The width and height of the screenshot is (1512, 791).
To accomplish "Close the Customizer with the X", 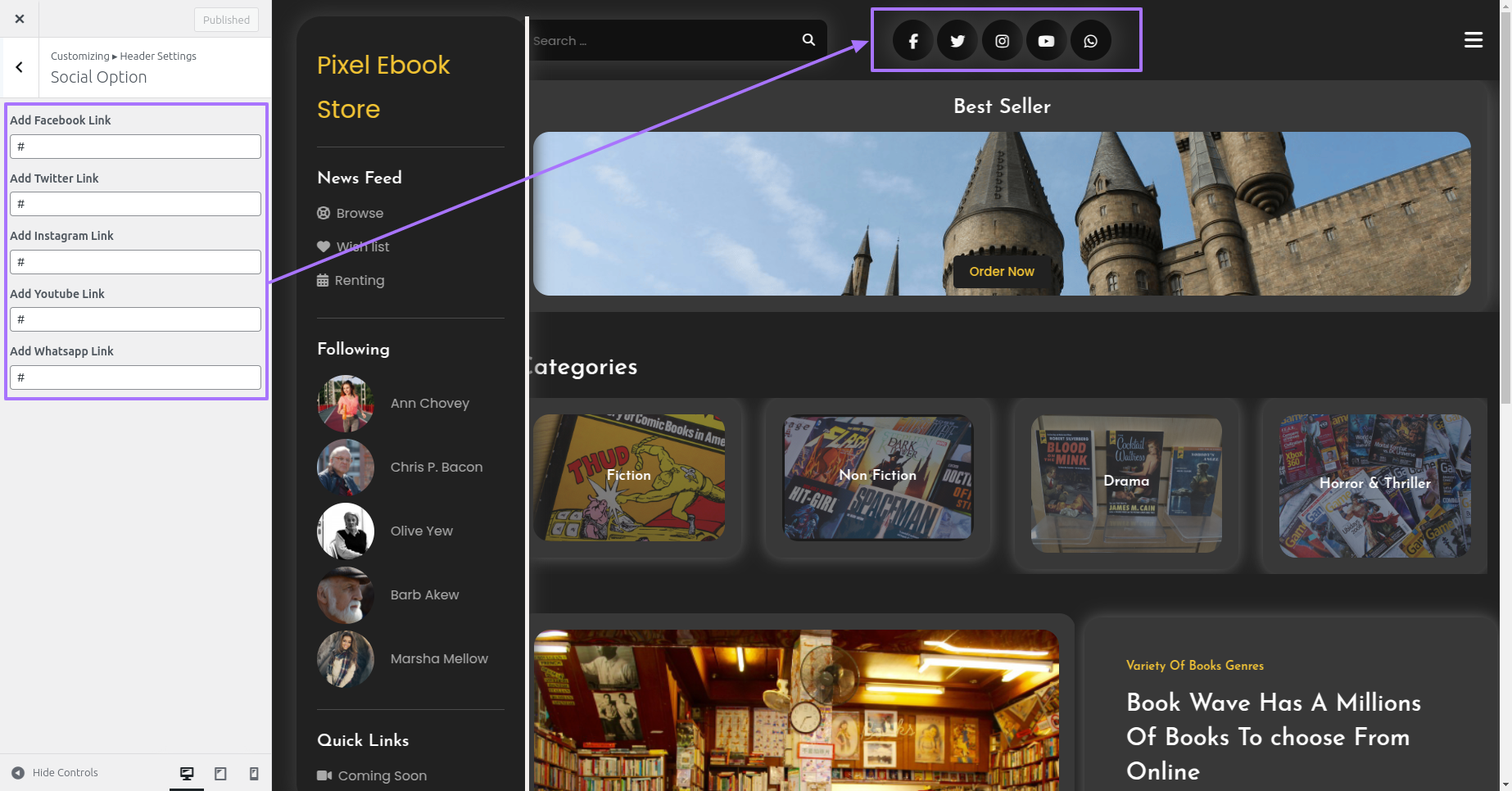I will (x=20, y=19).
